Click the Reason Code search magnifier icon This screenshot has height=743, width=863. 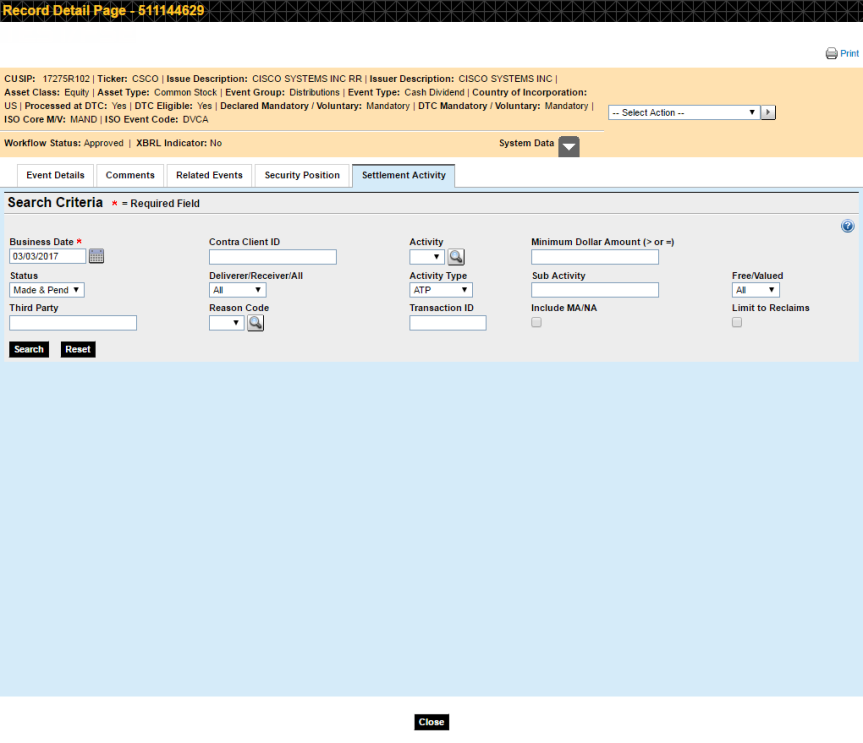pyautogui.click(x=255, y=323)
